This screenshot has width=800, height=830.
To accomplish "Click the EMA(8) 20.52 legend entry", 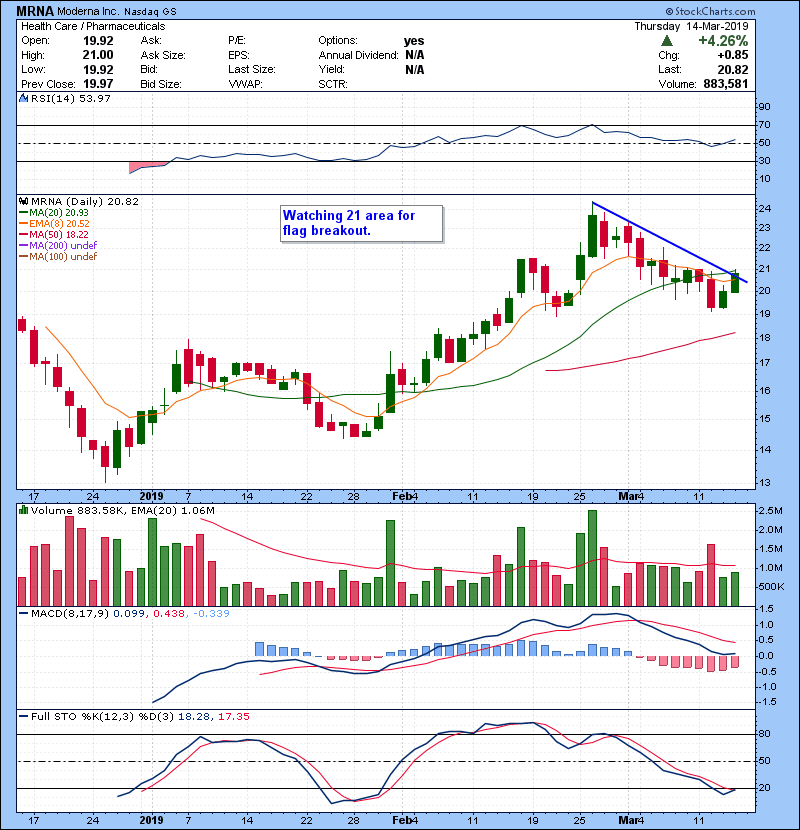I will coord(59,223).
